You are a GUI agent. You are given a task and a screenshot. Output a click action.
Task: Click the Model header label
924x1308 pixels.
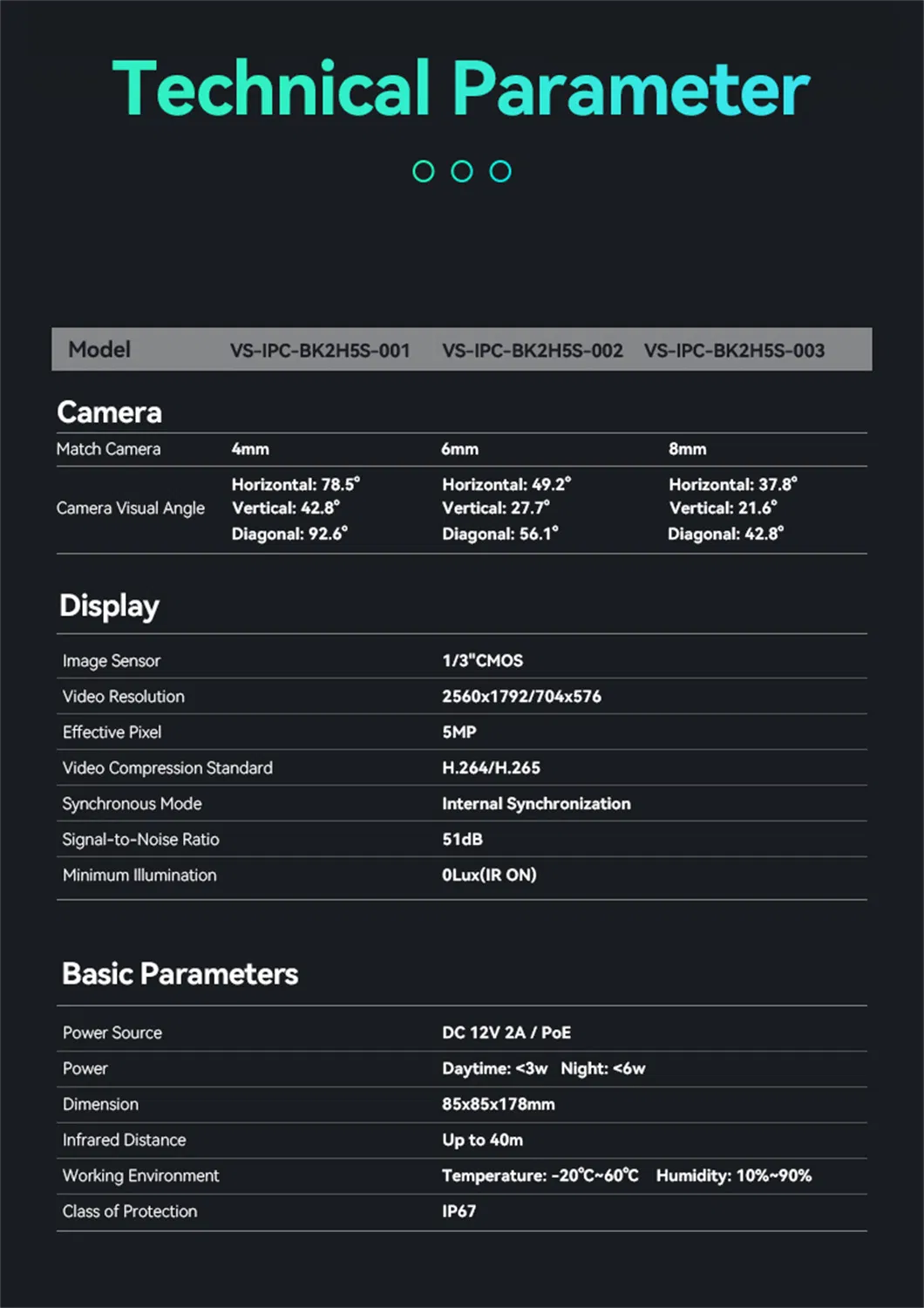99,349
